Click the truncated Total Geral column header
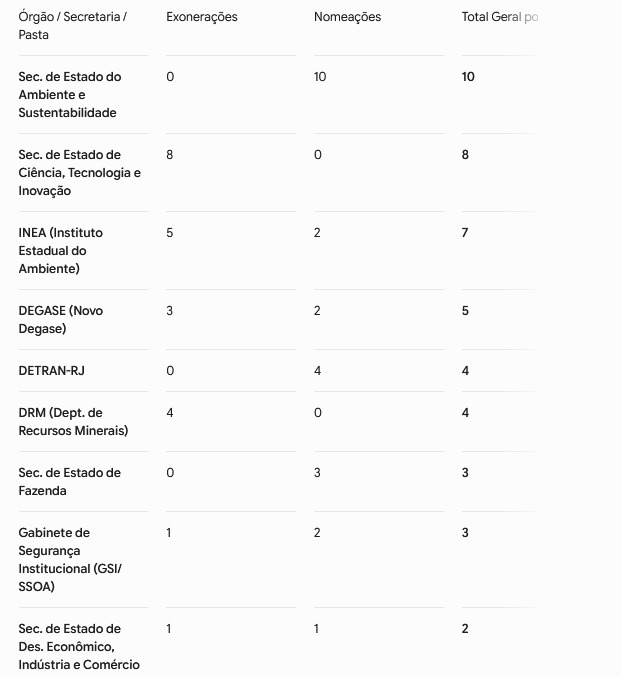Viewport: 621px width, 677px height. point(500,17)
